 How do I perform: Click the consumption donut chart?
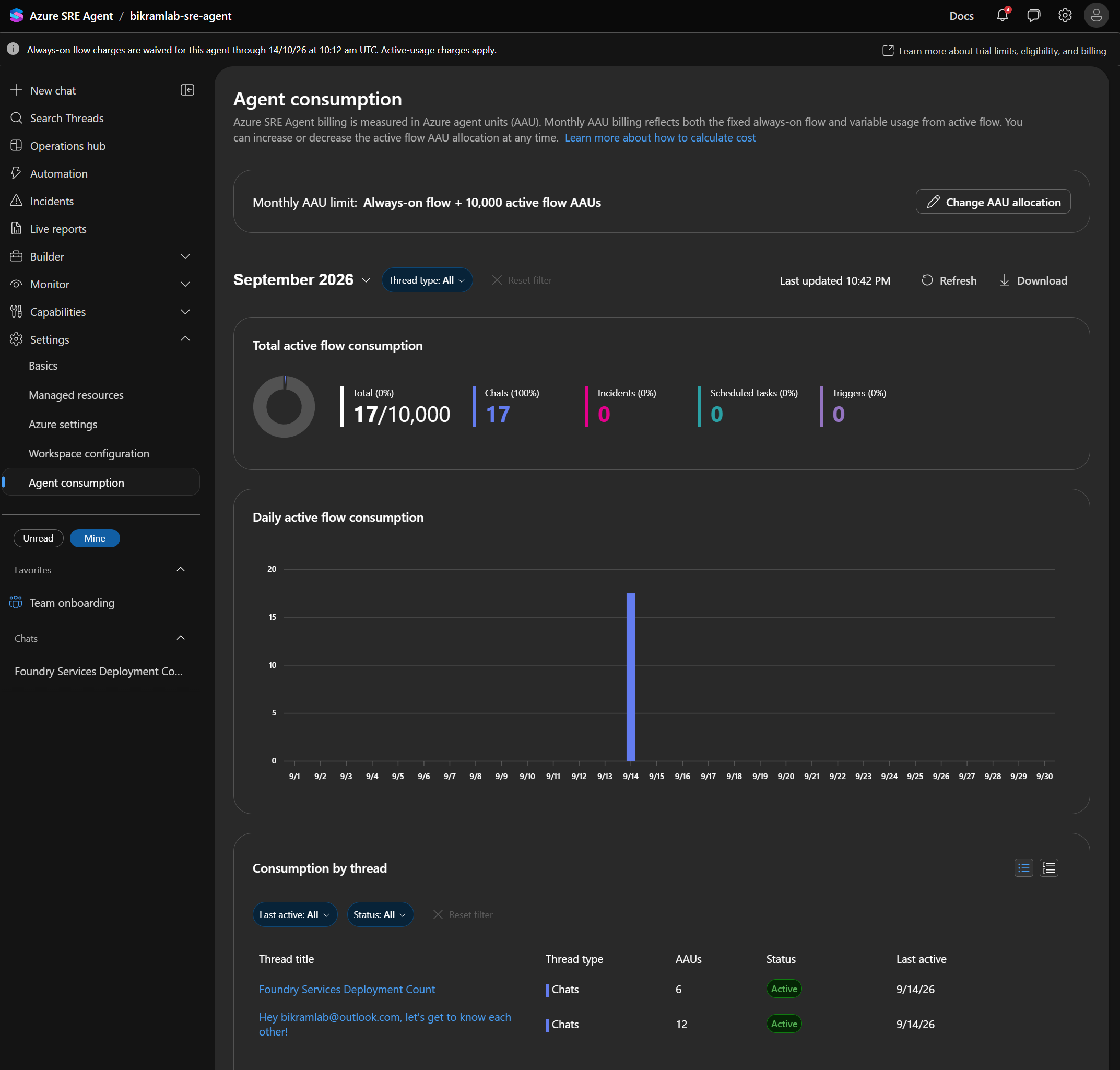pos(284,406)
